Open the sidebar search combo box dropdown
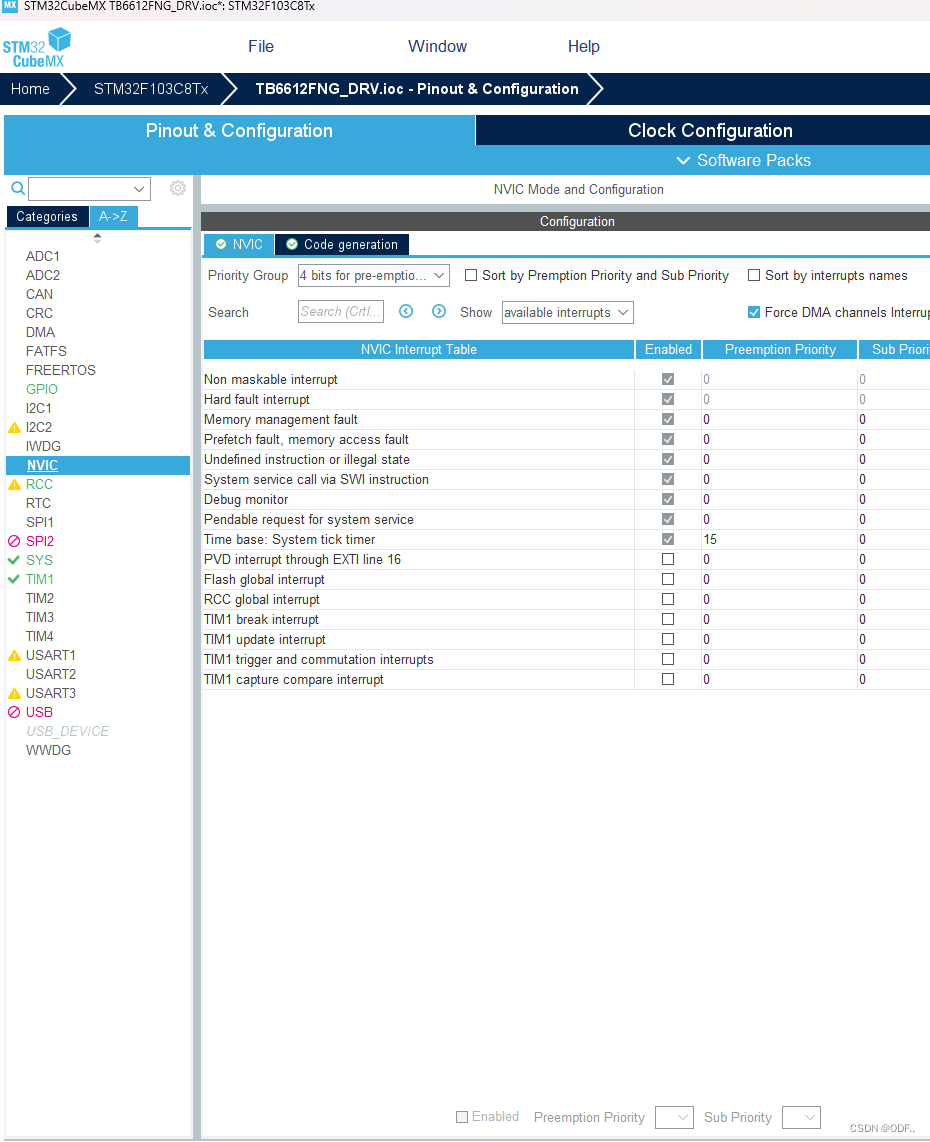Viewport: 930px width, 1142px height. (x=138, y=189)
